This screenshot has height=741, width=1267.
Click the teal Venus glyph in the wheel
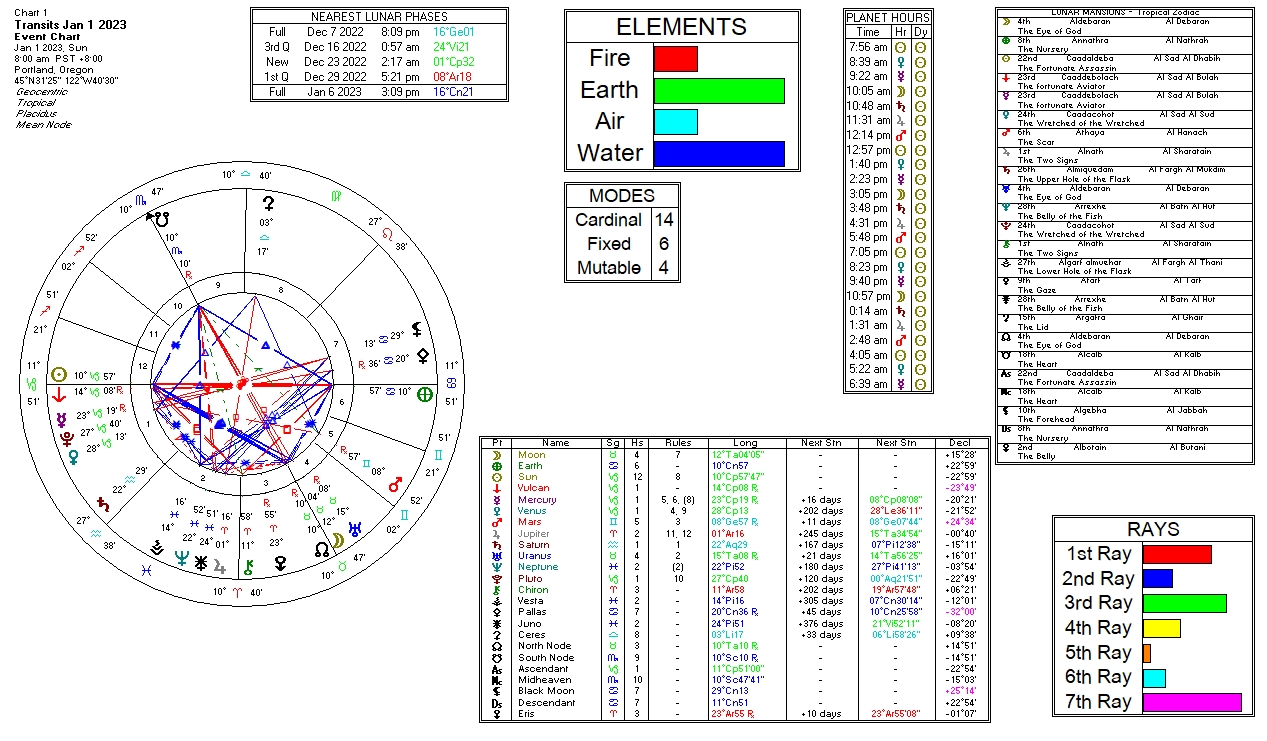(x=73, y=457)
